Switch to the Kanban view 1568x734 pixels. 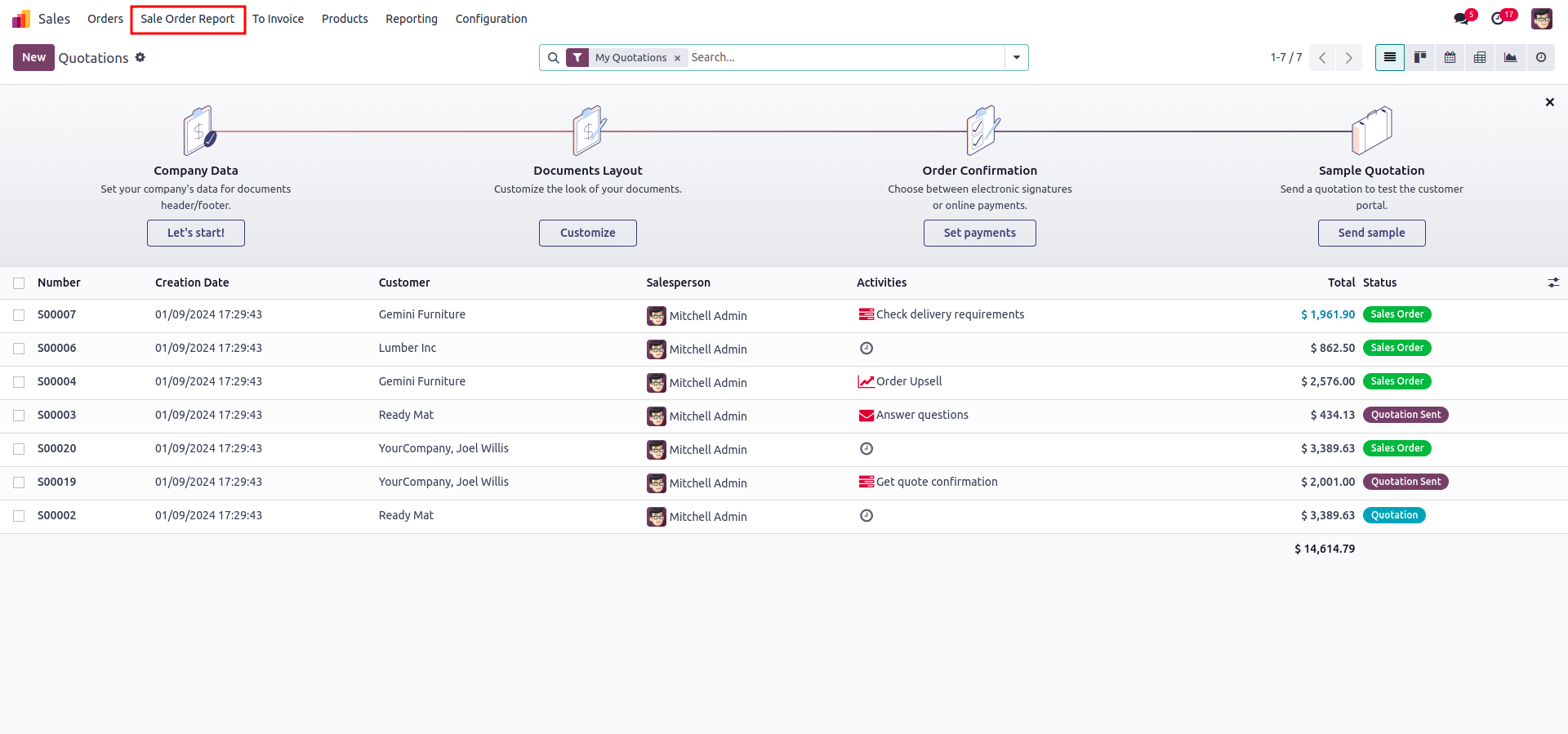point(1420,58)
